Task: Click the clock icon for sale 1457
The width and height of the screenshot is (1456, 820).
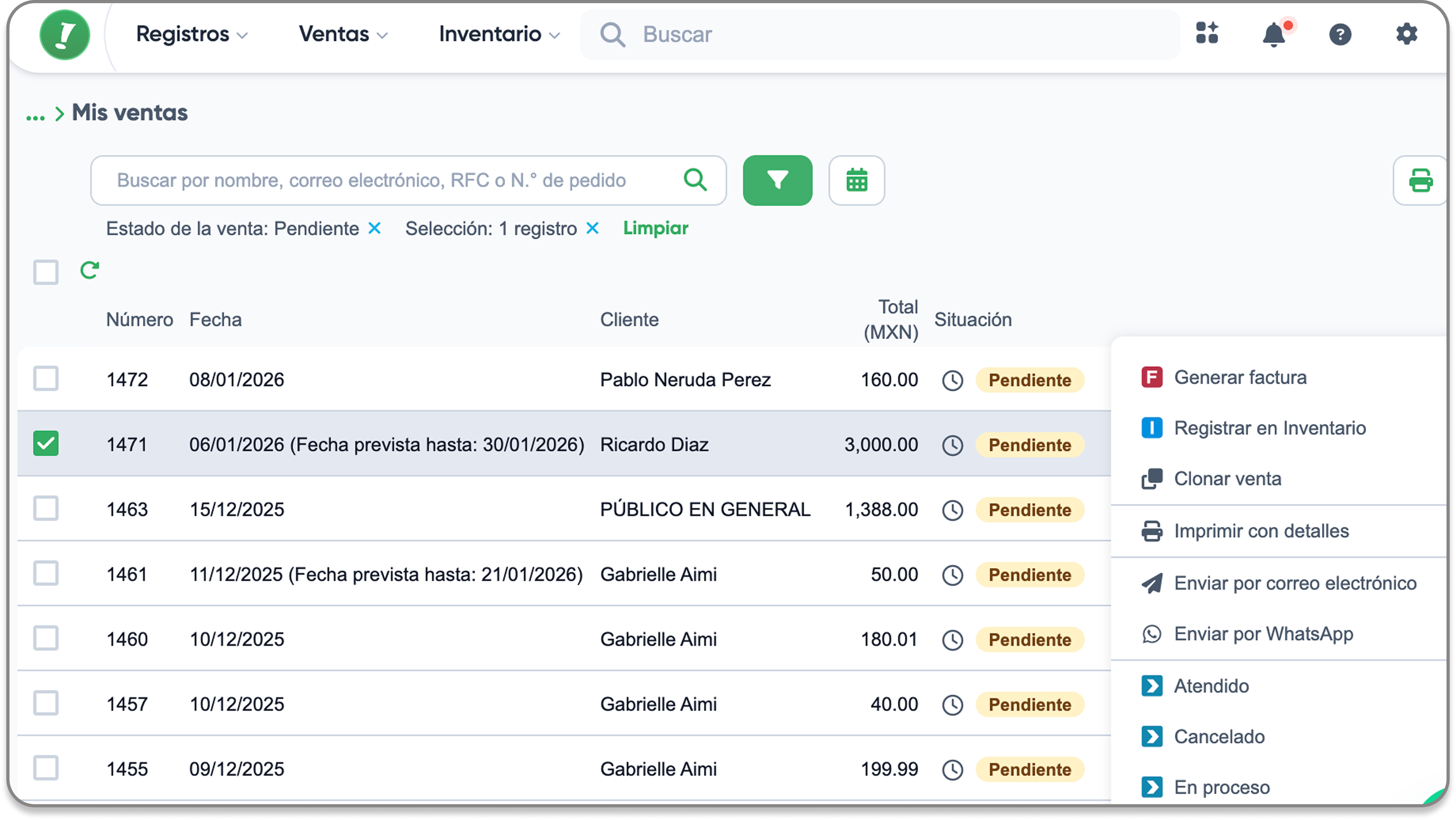Action: [952, 705]
